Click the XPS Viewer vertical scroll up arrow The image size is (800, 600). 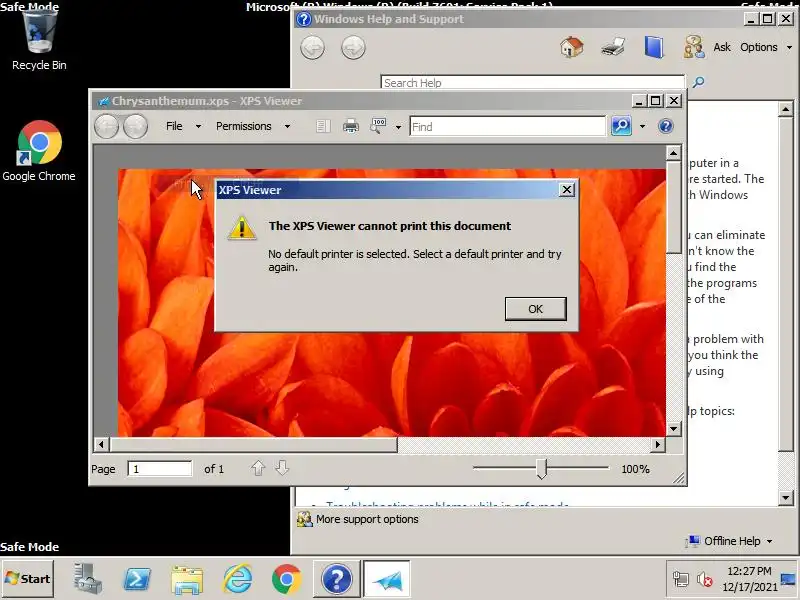673,153
